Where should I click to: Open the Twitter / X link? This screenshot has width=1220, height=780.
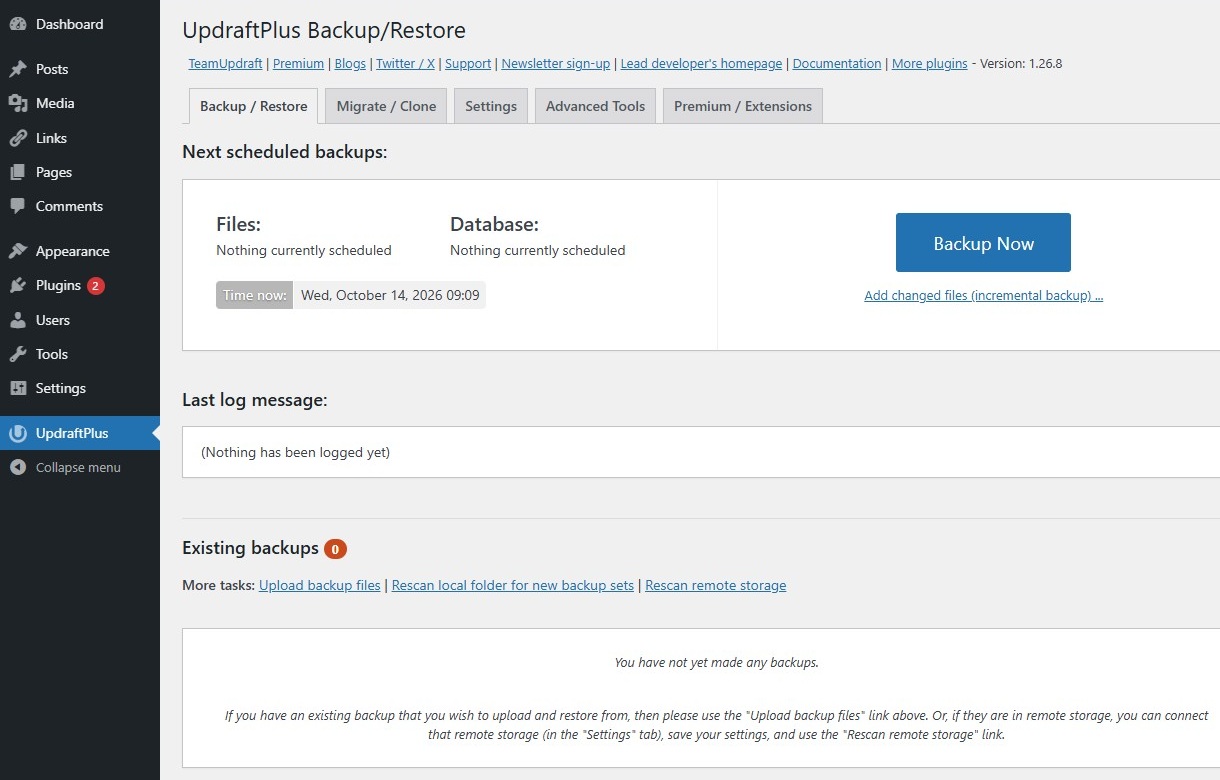(x=405, y=63)
